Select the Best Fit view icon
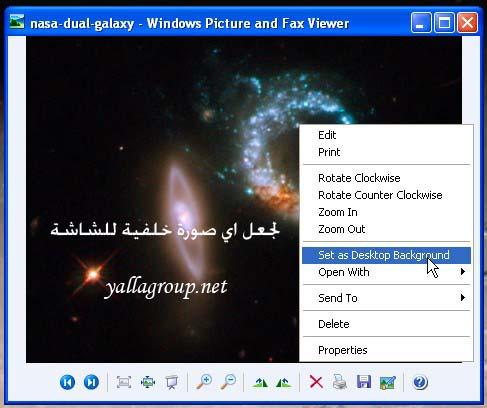The image size is (487, 408). click(124, 382)
